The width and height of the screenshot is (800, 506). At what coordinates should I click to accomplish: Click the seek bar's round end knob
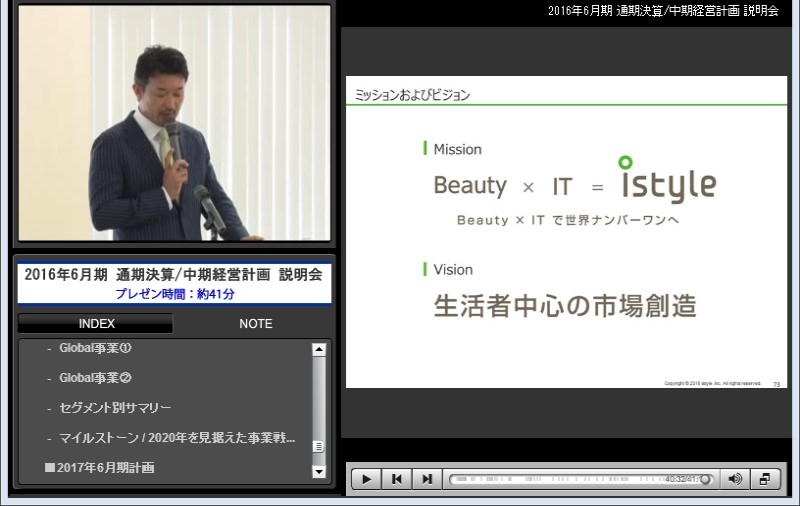tap(705, 479)
